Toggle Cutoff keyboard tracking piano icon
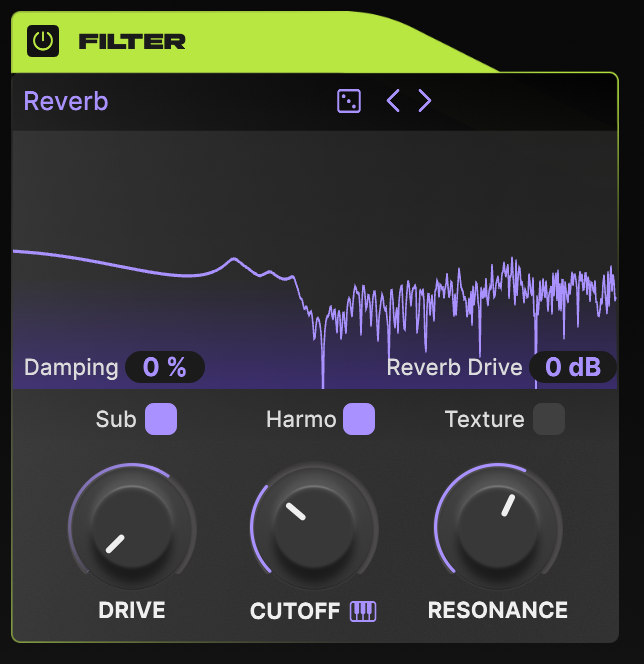The image size is (644, 664). coord(363,611)
